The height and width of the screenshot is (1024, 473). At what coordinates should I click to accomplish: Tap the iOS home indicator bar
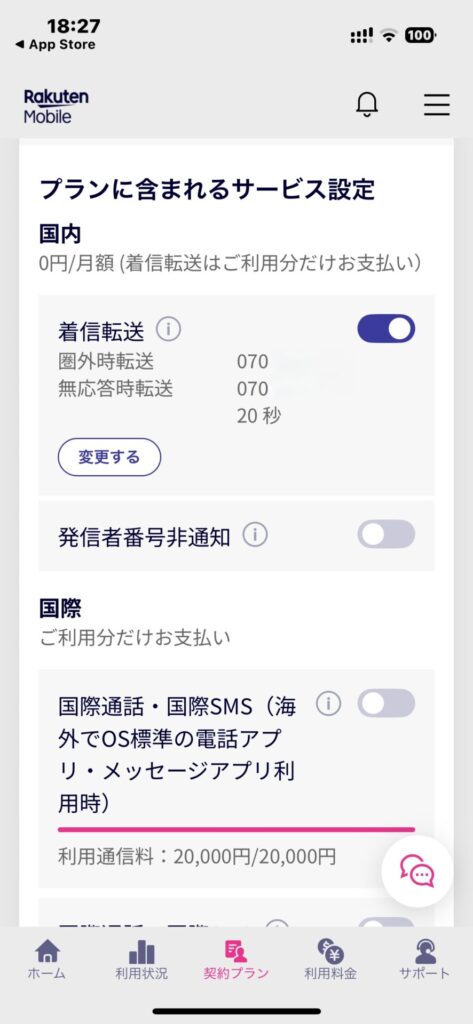click(236, 1011)
